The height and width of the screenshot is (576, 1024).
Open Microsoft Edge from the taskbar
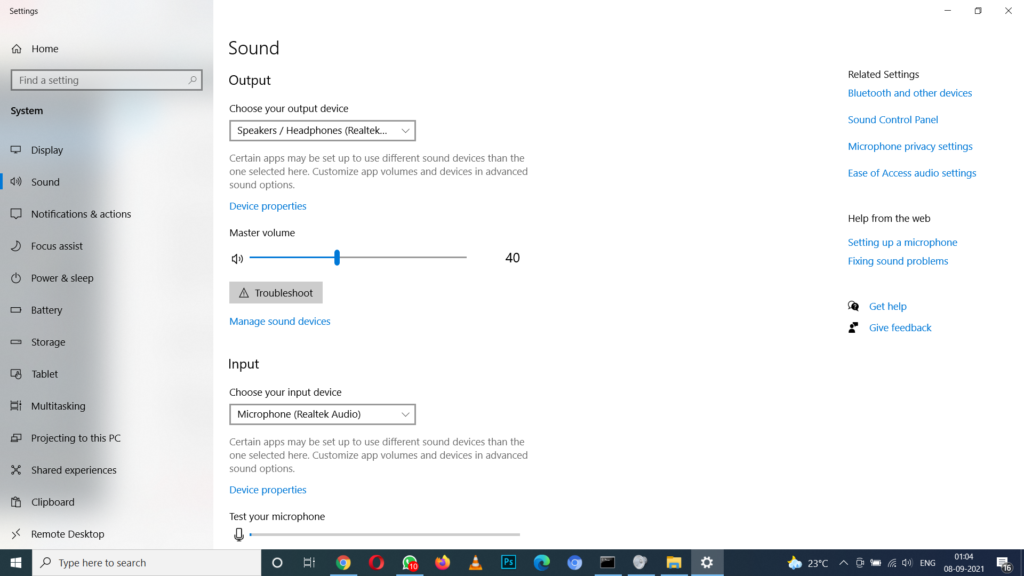[x=541, y=562]
